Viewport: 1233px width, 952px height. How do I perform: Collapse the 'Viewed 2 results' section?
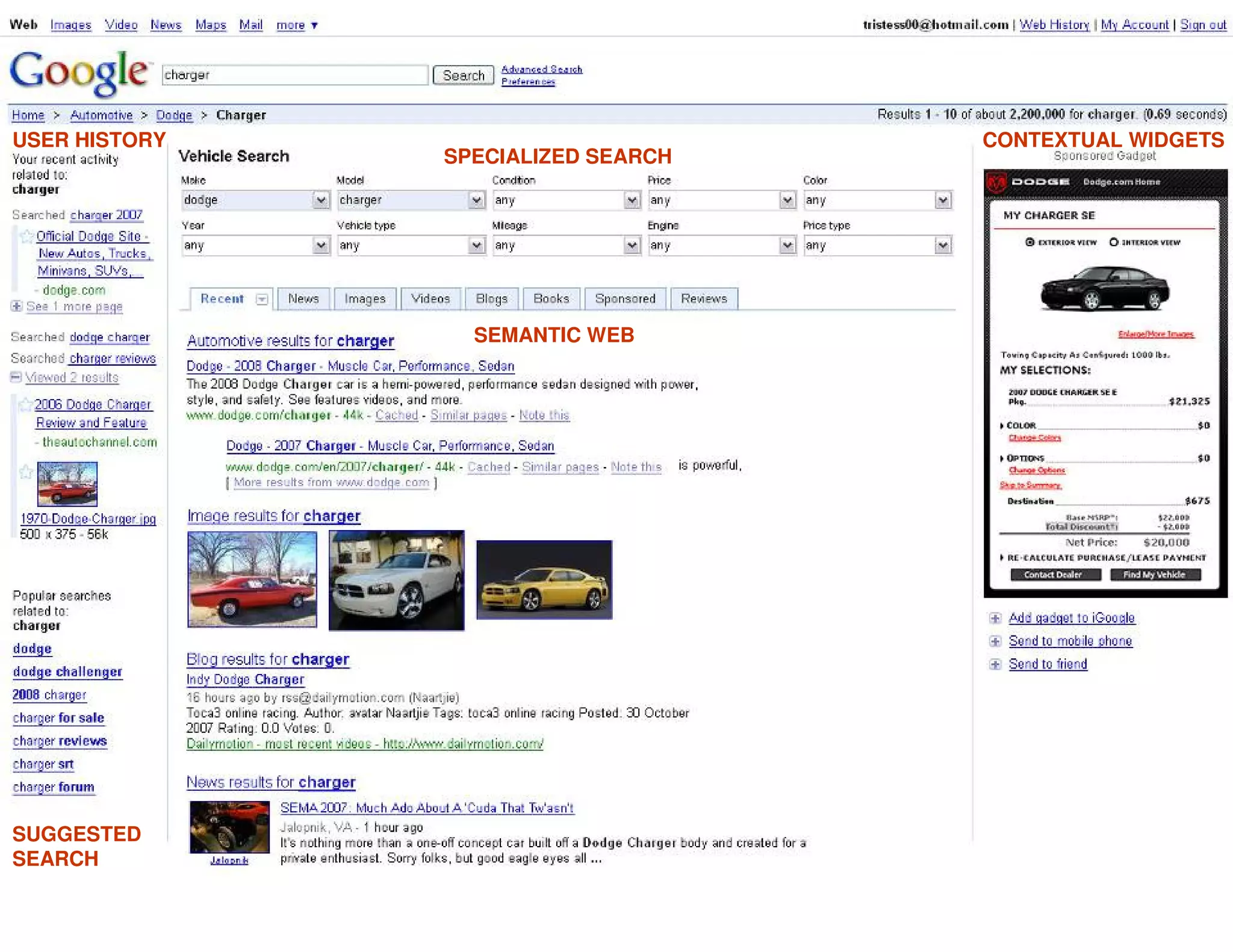click(x=16, y=377)
